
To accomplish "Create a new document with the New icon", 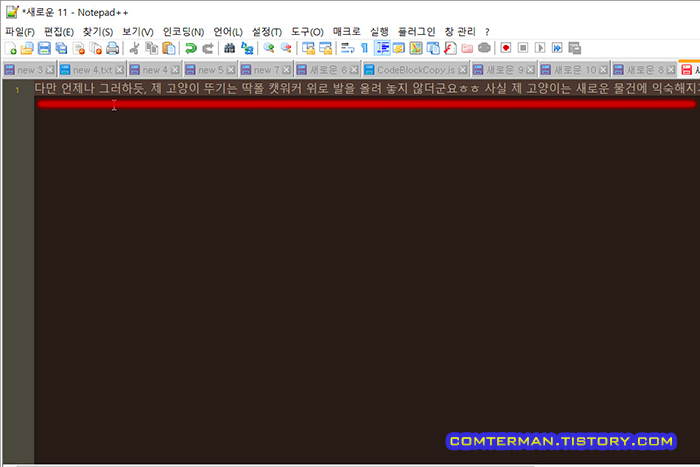I will [x=10, y=48].
